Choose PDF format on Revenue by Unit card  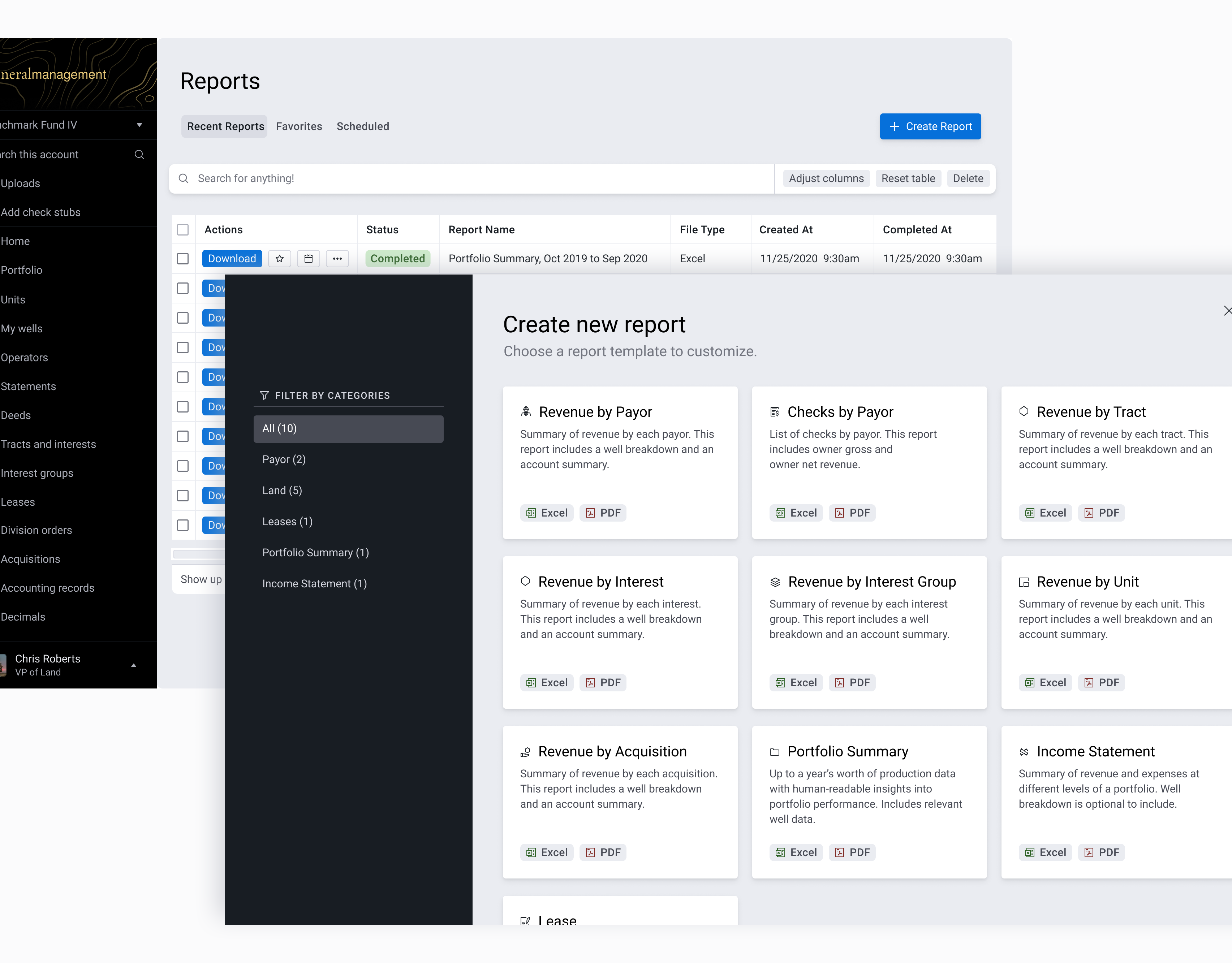[x=1102, y=683]
